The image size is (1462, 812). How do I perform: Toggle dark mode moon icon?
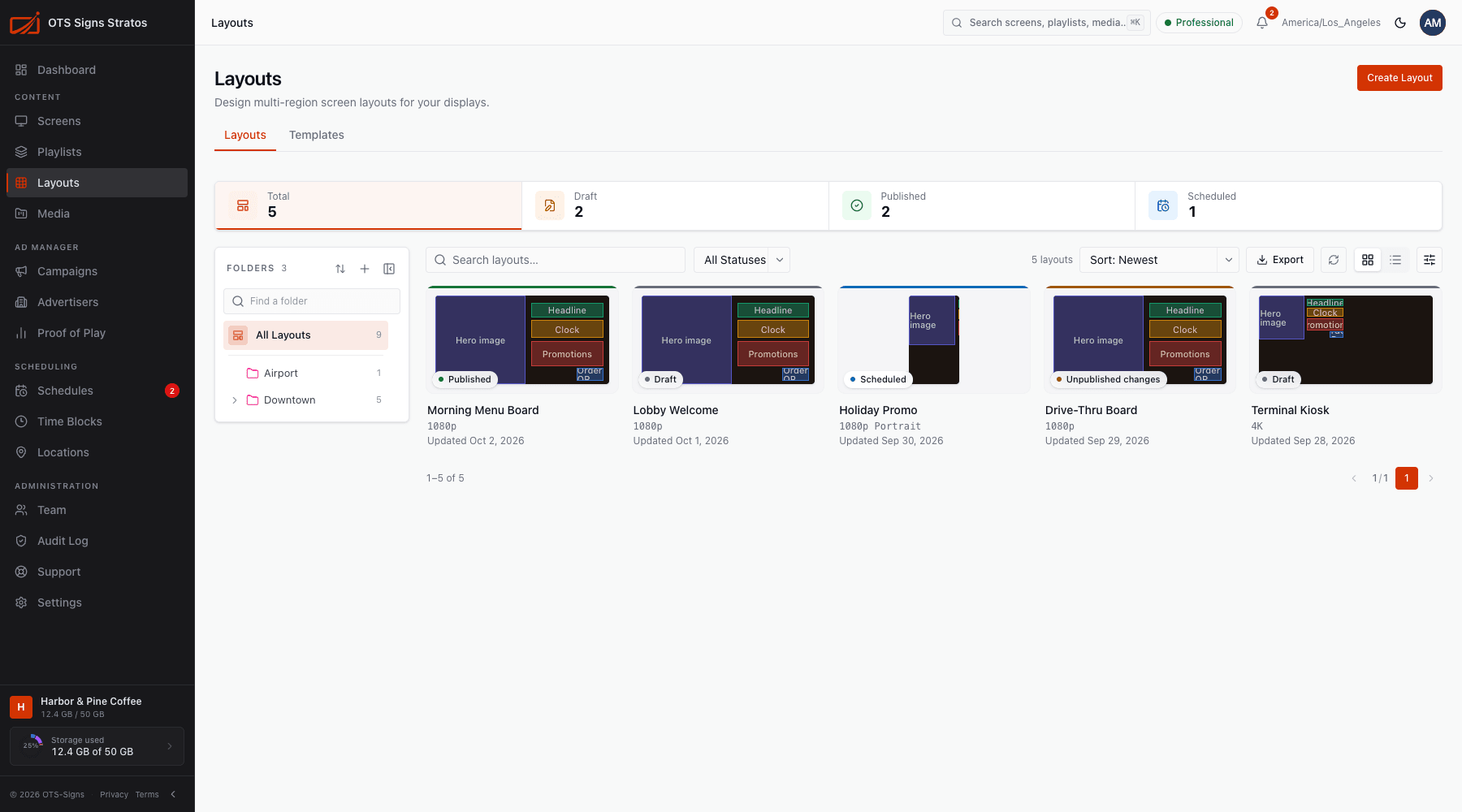(x=1400, y=23)
